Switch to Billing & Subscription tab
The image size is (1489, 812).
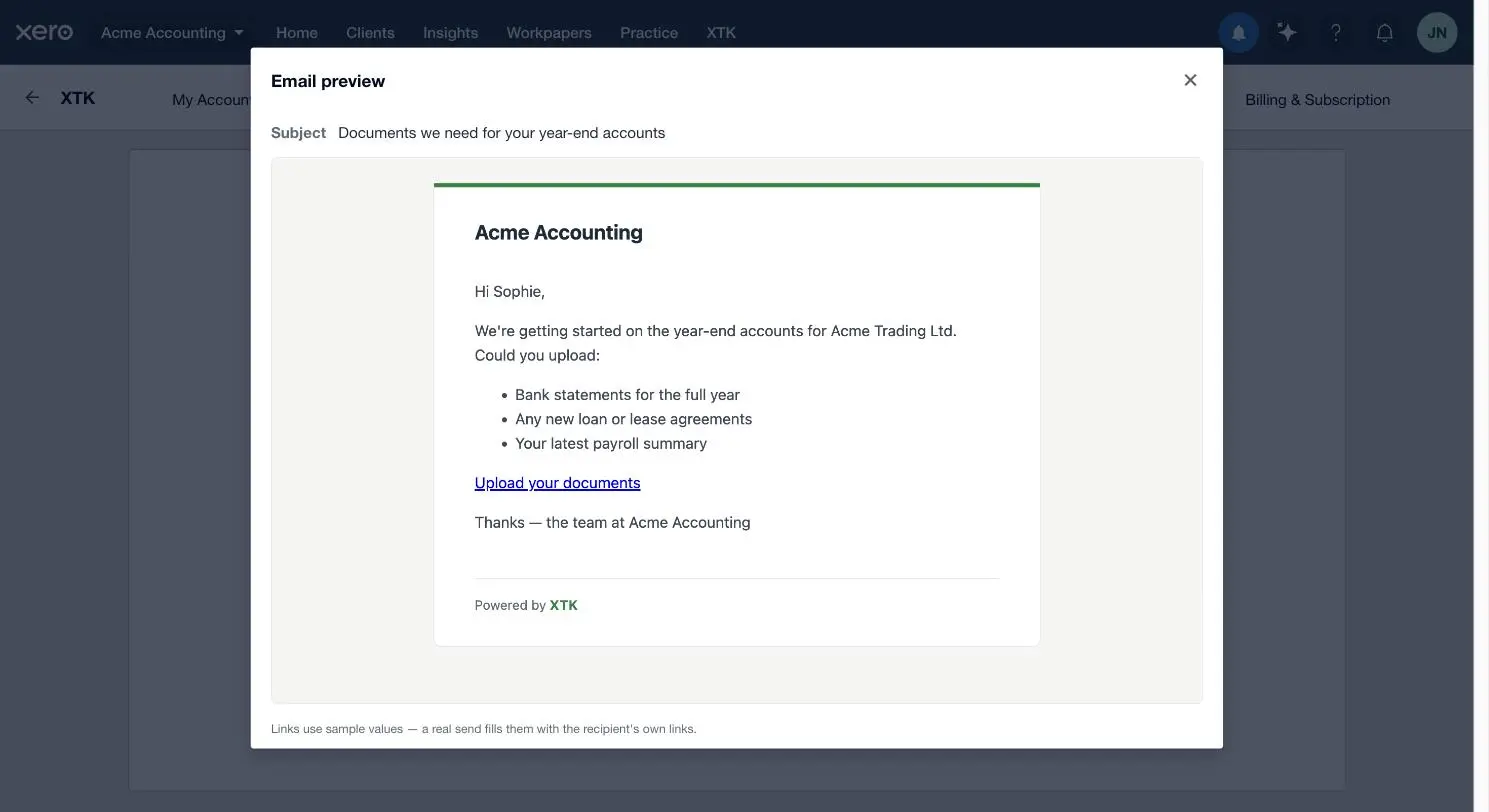1317,100
